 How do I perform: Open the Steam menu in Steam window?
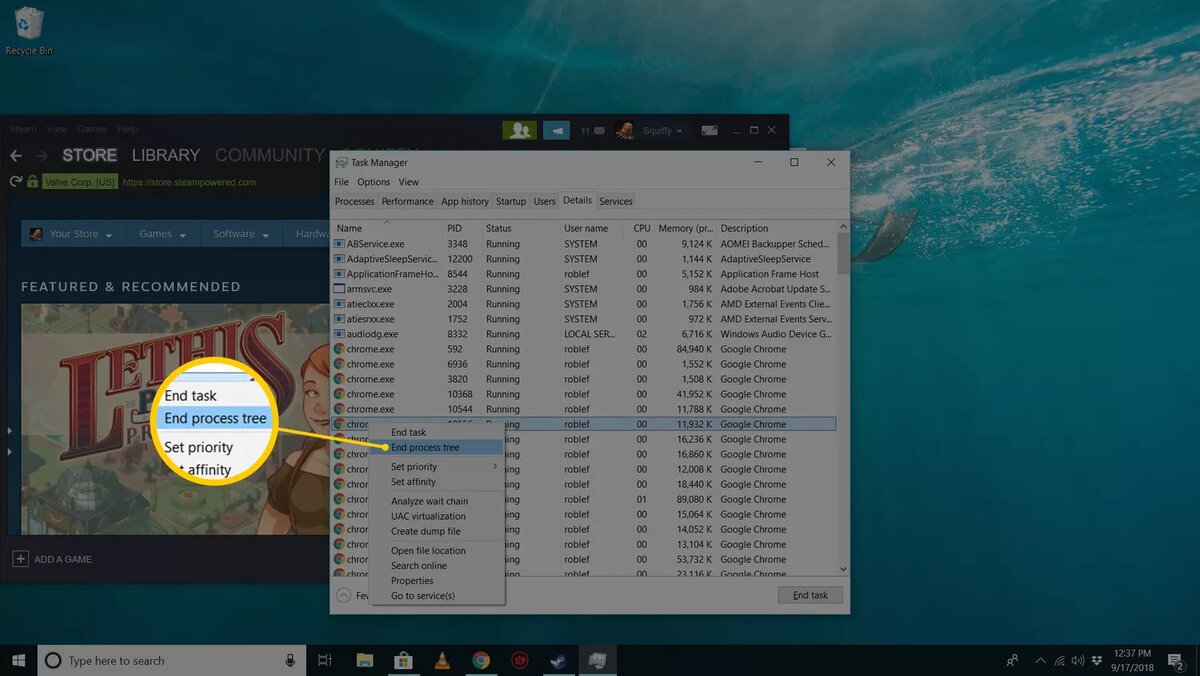pyautogui.click(x=23, y=129)
